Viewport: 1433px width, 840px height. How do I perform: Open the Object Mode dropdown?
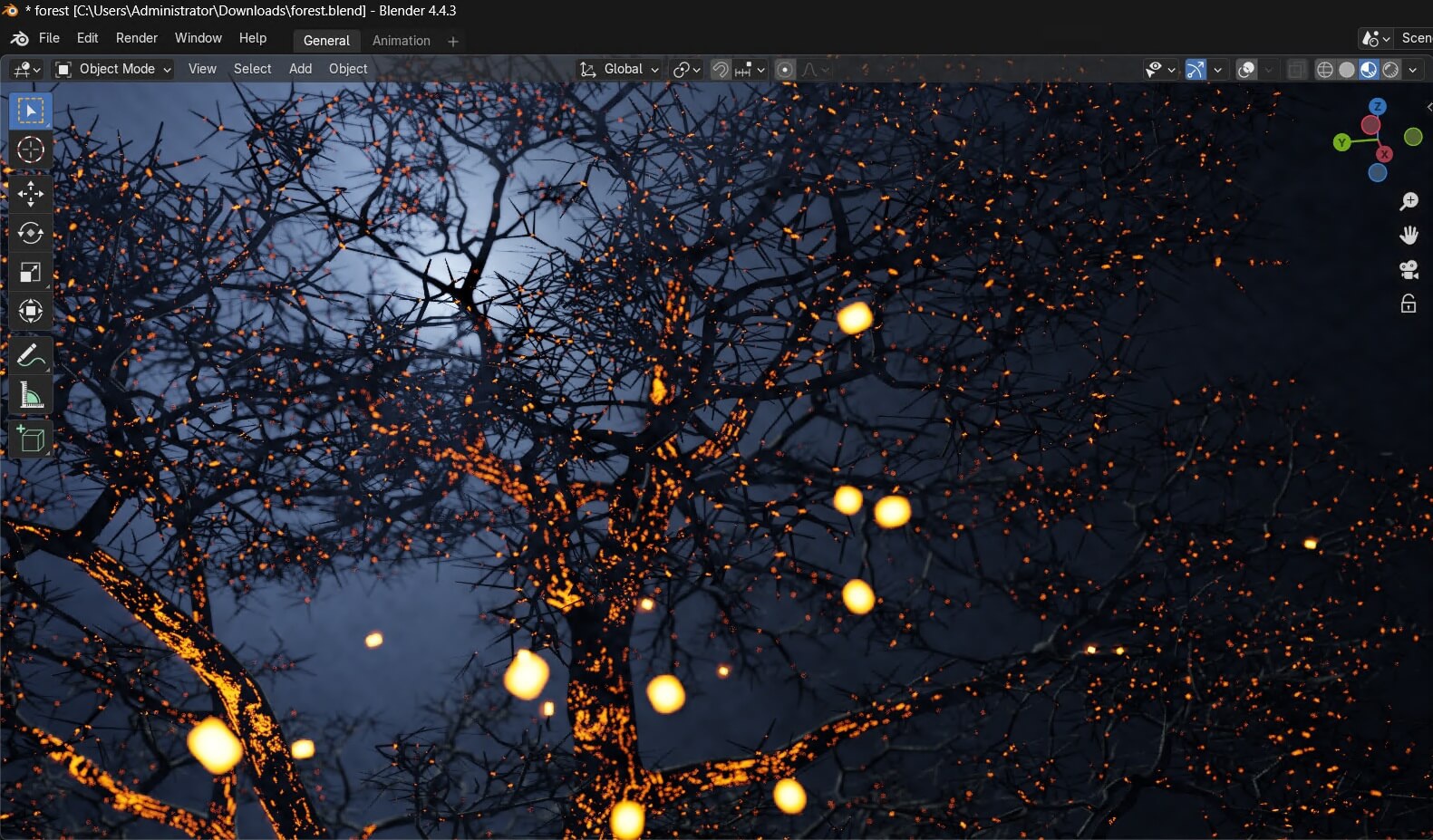[113, 69]
